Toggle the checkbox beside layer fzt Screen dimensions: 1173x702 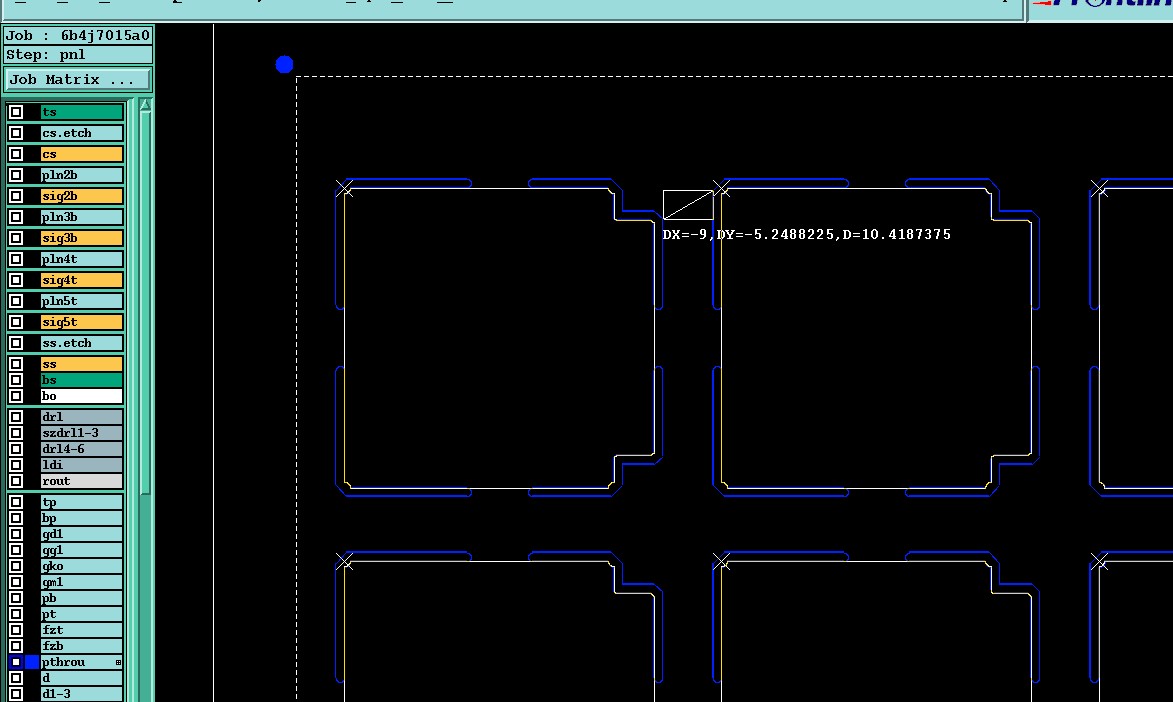point(16,630)
